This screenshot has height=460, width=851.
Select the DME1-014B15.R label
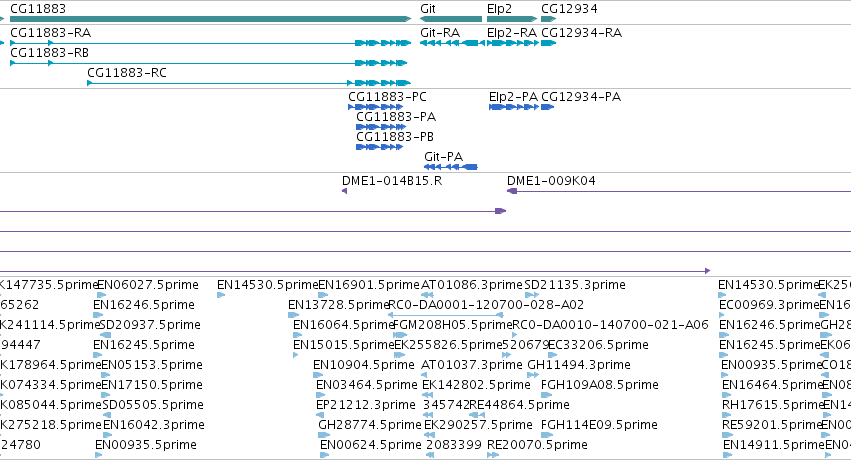pos(392,181)
